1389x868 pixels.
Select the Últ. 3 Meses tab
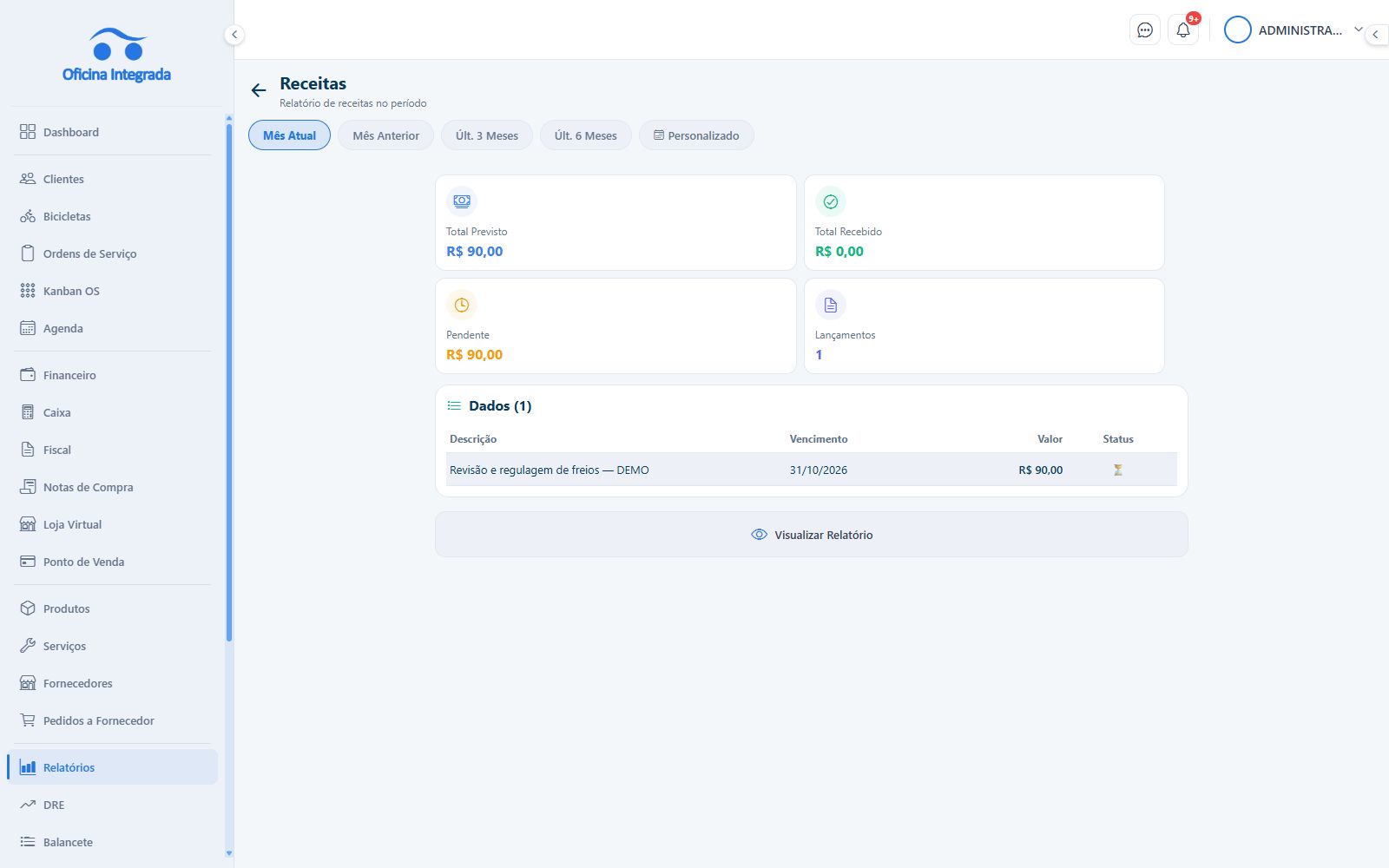pyautogui.click(x=487, y=135)
